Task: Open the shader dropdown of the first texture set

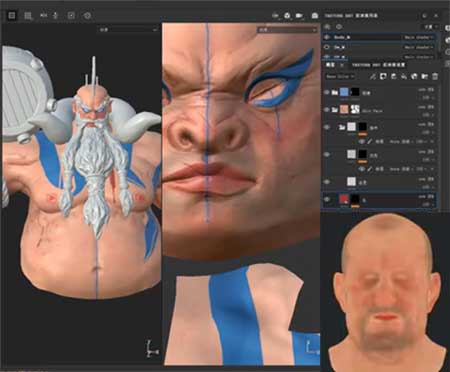Action: [419, 37]
